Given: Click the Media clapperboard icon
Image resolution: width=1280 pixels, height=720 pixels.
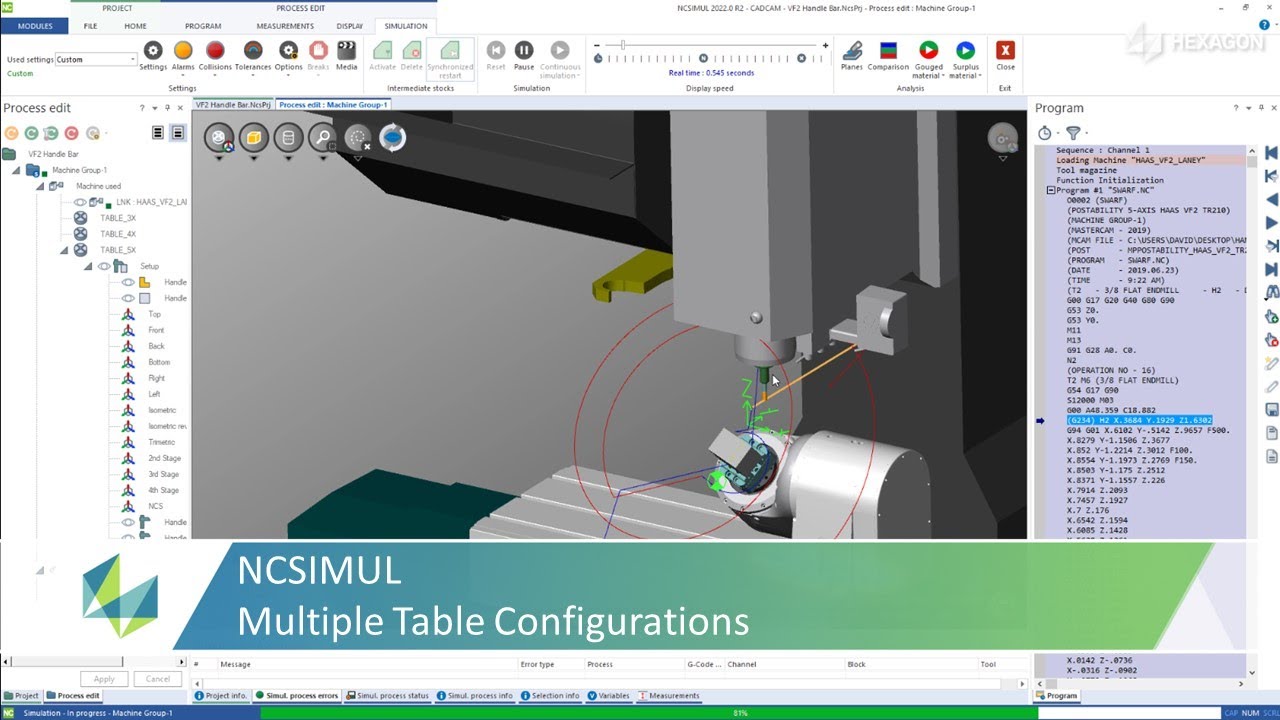Looking at the screenshot, I should (x=346, y=50).
